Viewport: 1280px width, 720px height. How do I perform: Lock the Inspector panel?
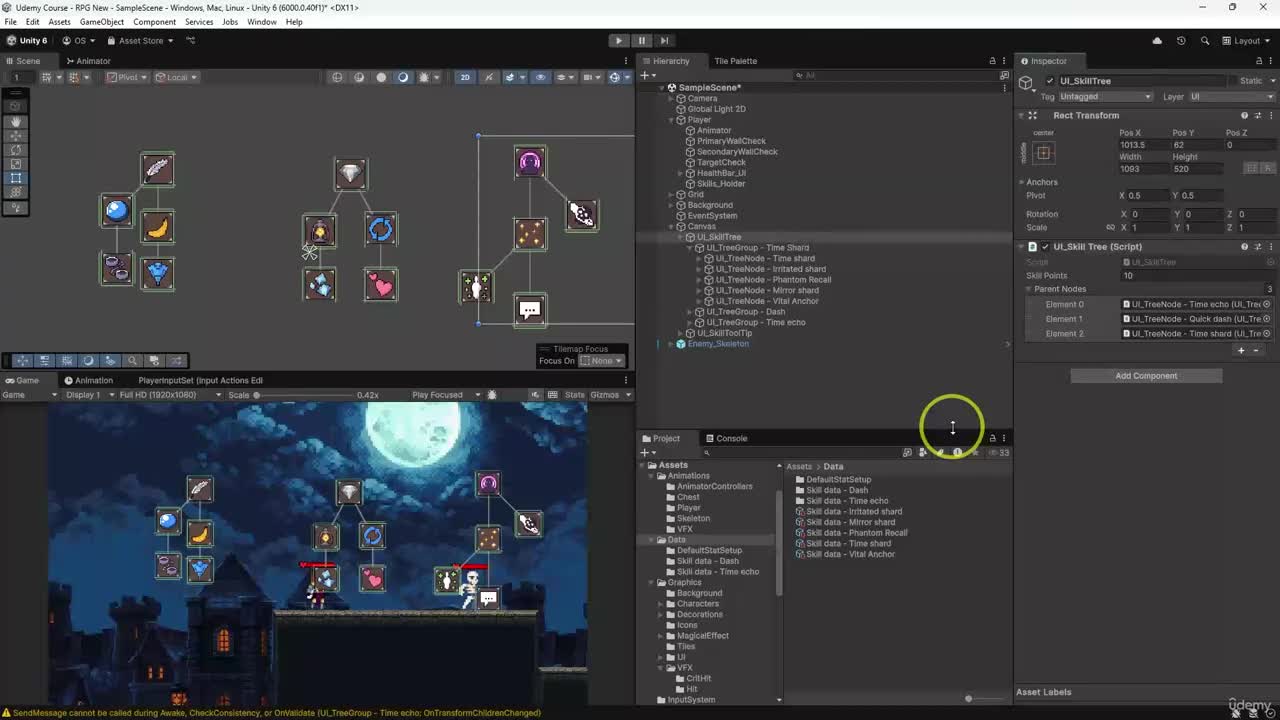tap(1258, 61)
